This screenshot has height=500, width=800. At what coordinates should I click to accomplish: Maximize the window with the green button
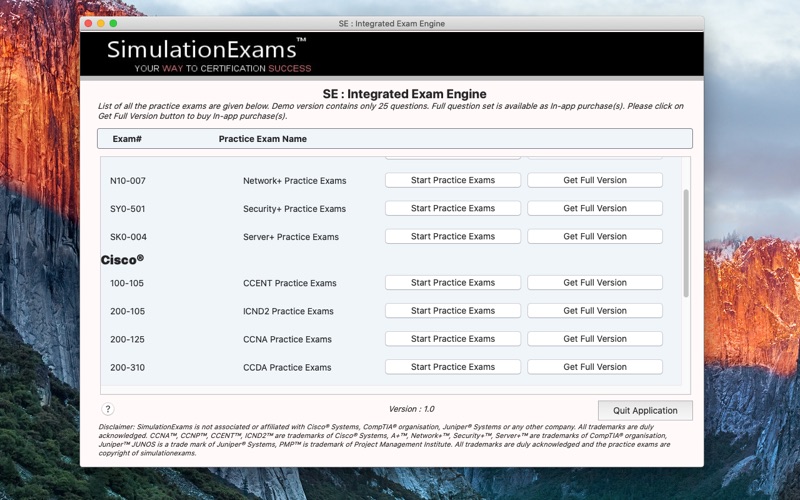pyautogui.click(x=113, y=23)
